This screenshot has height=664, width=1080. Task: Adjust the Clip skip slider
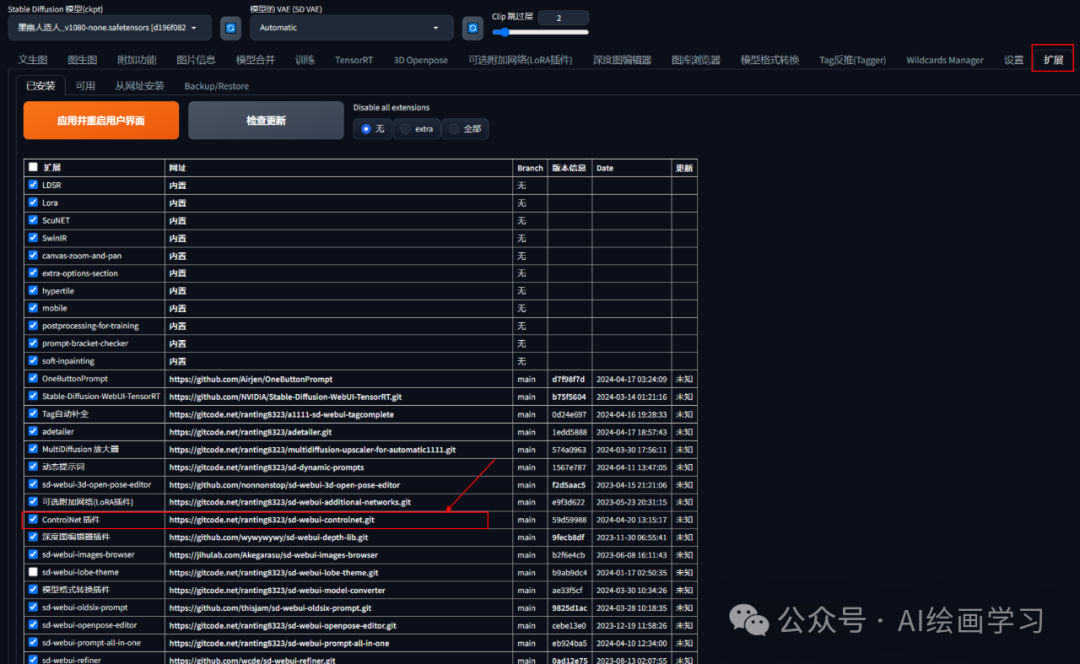click(x=540, y=32)
